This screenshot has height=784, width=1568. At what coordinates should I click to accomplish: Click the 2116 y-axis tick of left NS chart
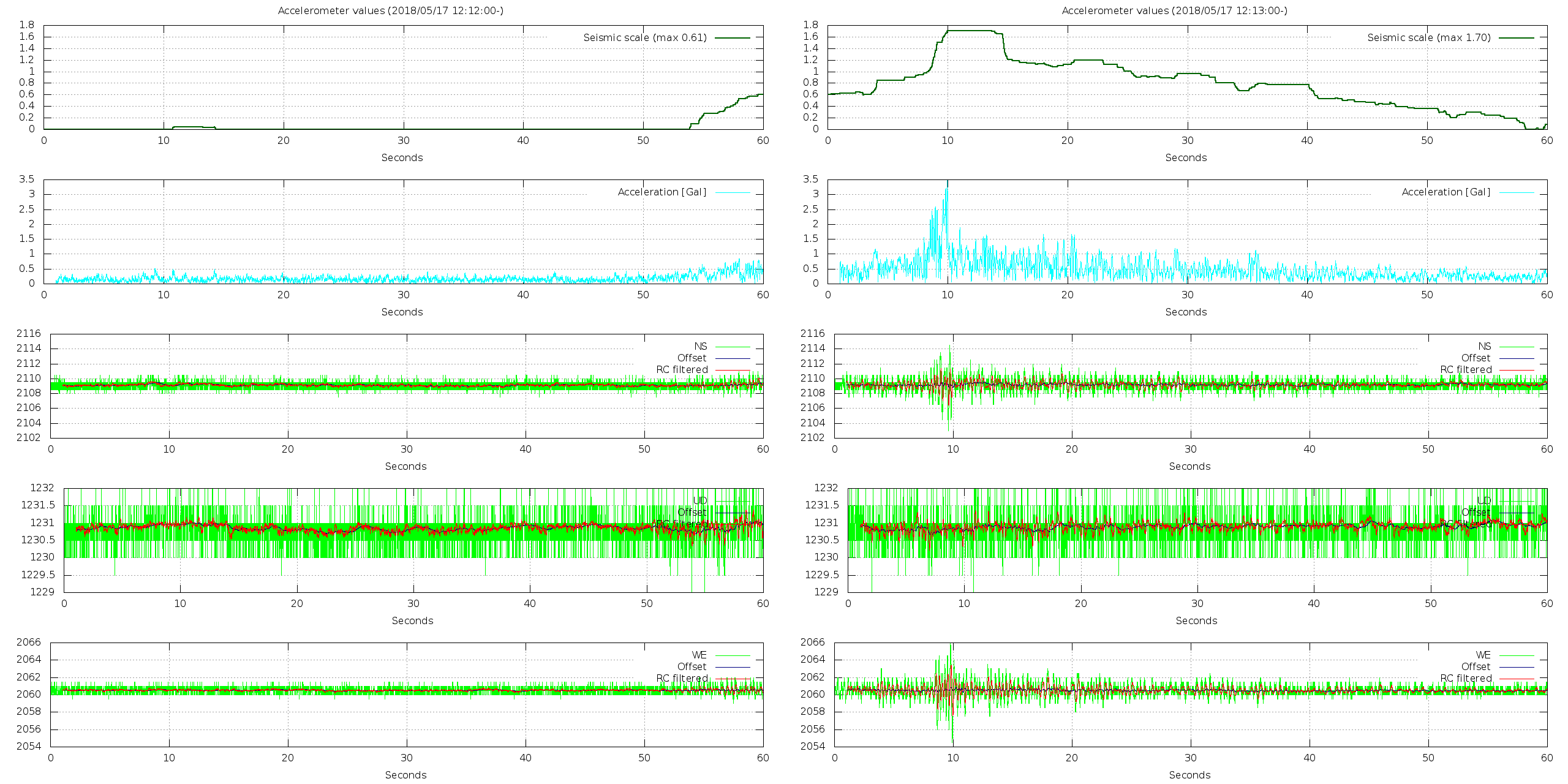coord(29,334)
